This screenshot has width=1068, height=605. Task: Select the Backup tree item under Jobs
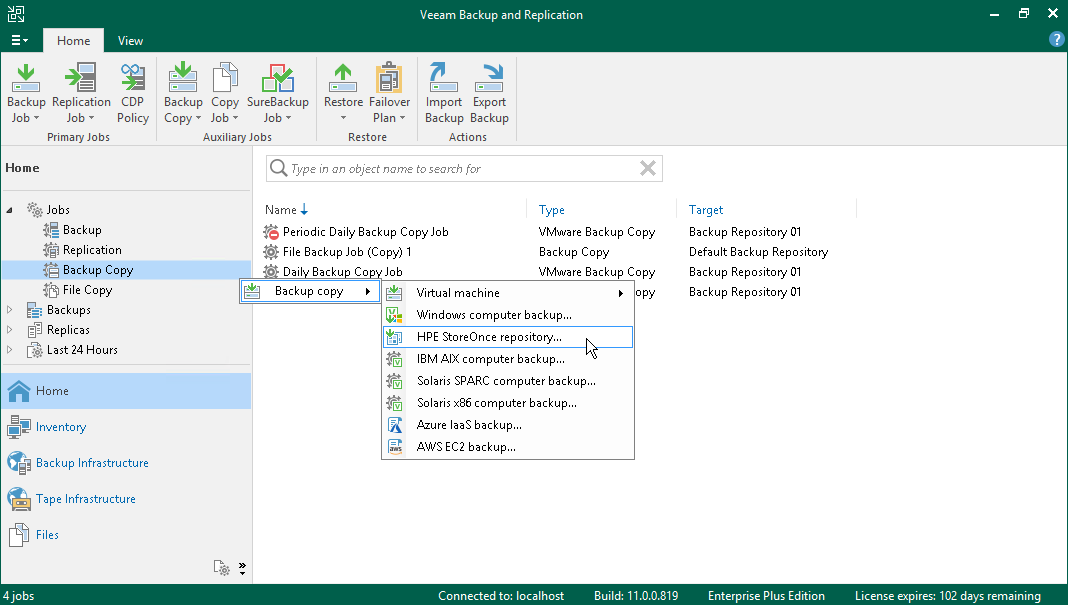click(x=82, y=230)
